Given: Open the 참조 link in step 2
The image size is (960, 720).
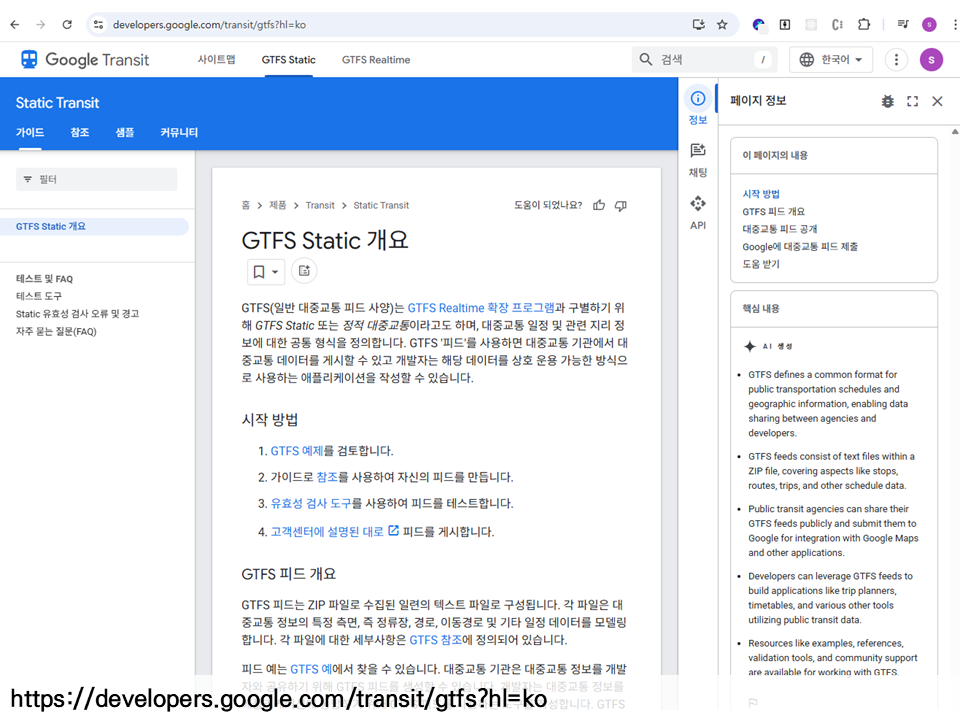Looking at the screenshot, I should (328, 477).
